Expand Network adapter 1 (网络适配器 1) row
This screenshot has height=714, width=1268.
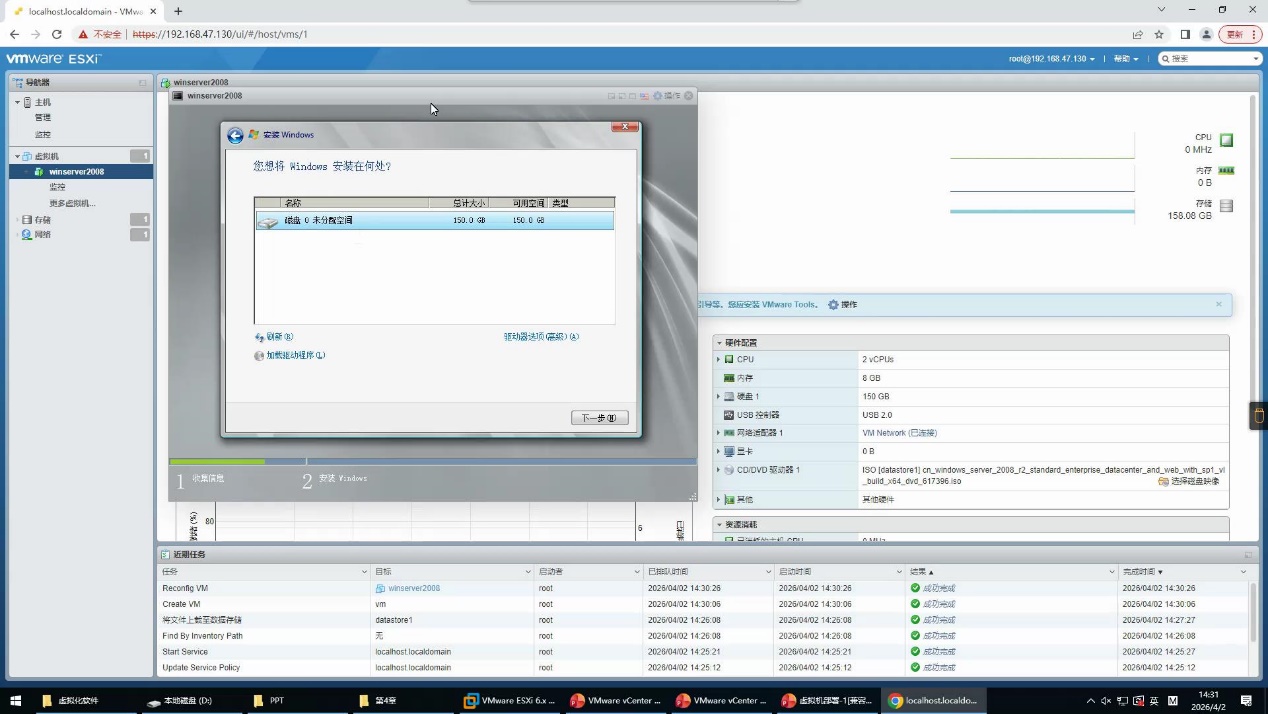point(718,433)
